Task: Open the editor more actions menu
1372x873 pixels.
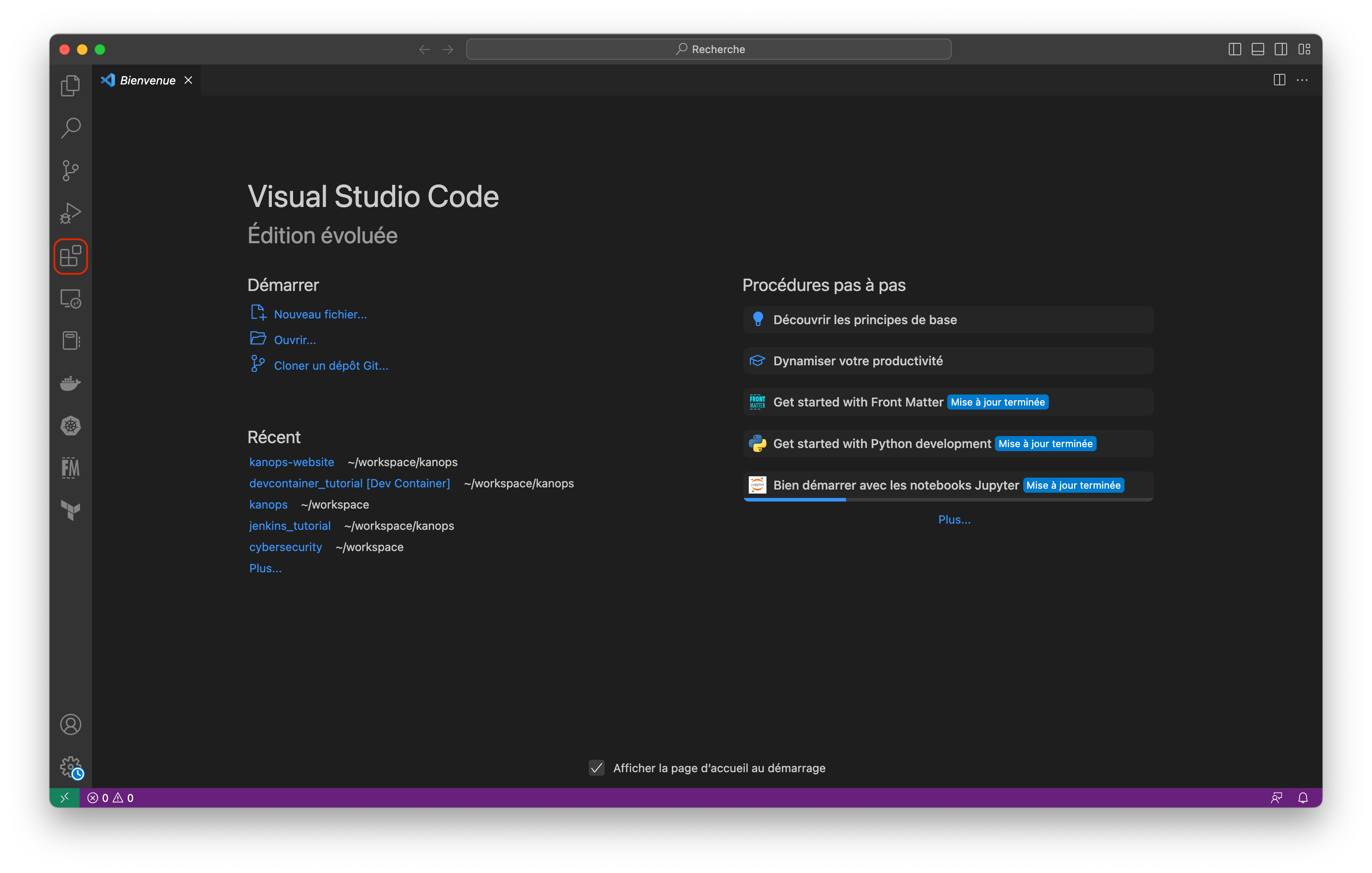Action: [x=1303, y=80]
